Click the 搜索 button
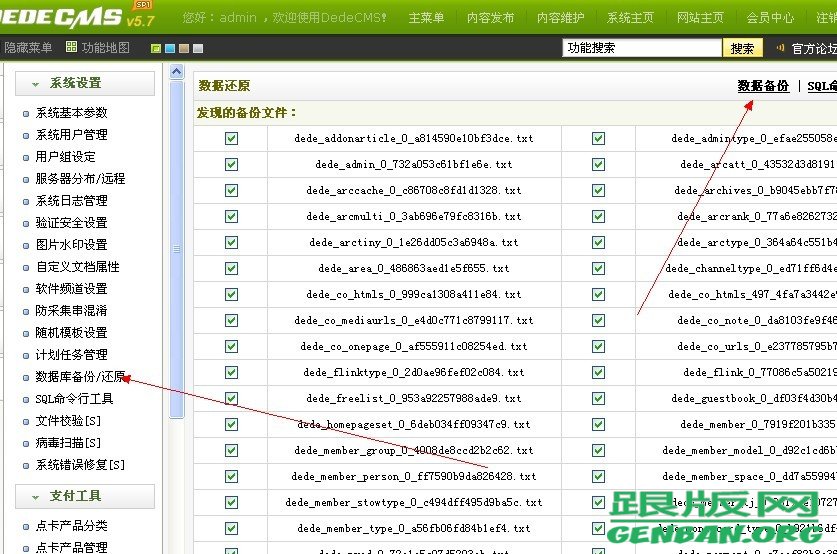Screen dimensions: 837x554 coord(742,49)
